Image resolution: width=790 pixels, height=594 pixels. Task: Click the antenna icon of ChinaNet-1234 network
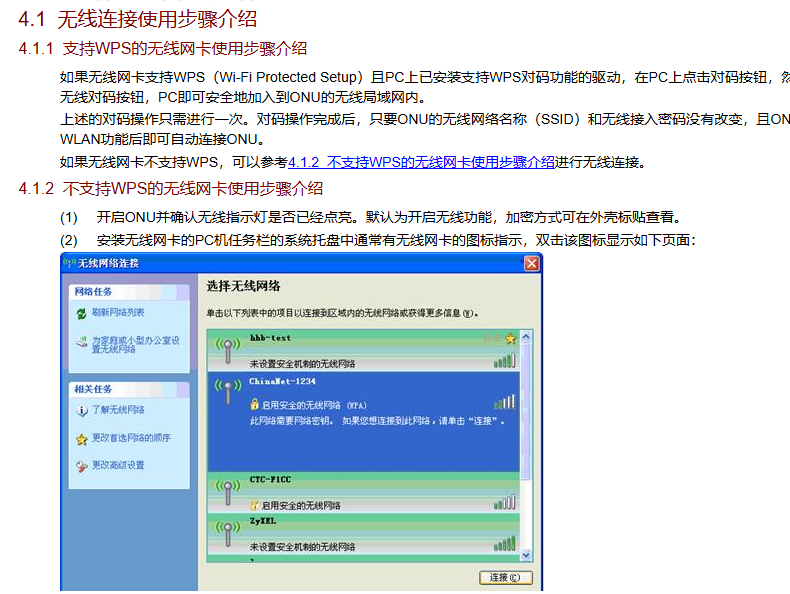tap(228, 390)
